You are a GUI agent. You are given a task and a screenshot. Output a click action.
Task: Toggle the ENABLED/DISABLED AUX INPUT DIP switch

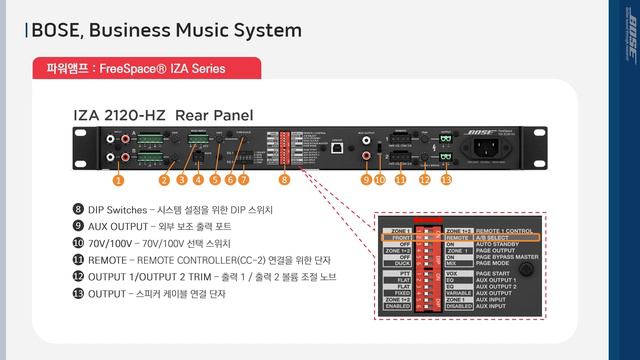[x=427, y=306]
